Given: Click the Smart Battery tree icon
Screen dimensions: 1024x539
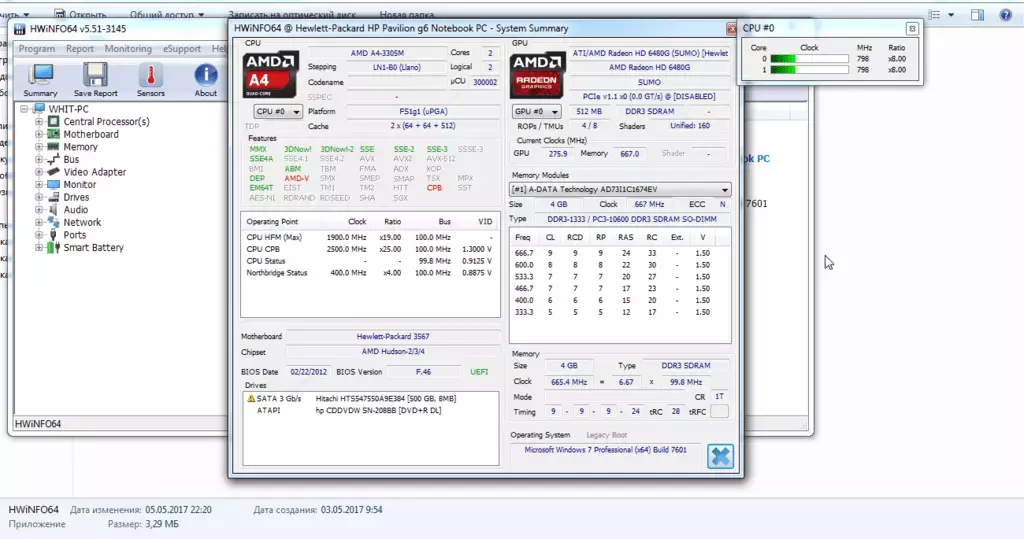Looking at the screenshot, I should (x=54, y=248).
